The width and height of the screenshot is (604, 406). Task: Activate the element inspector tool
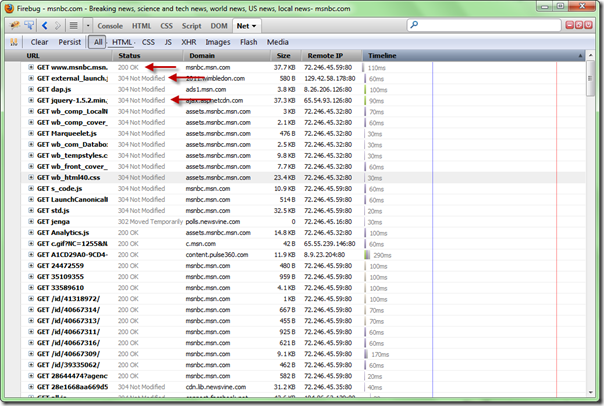(x=30, y=25)
